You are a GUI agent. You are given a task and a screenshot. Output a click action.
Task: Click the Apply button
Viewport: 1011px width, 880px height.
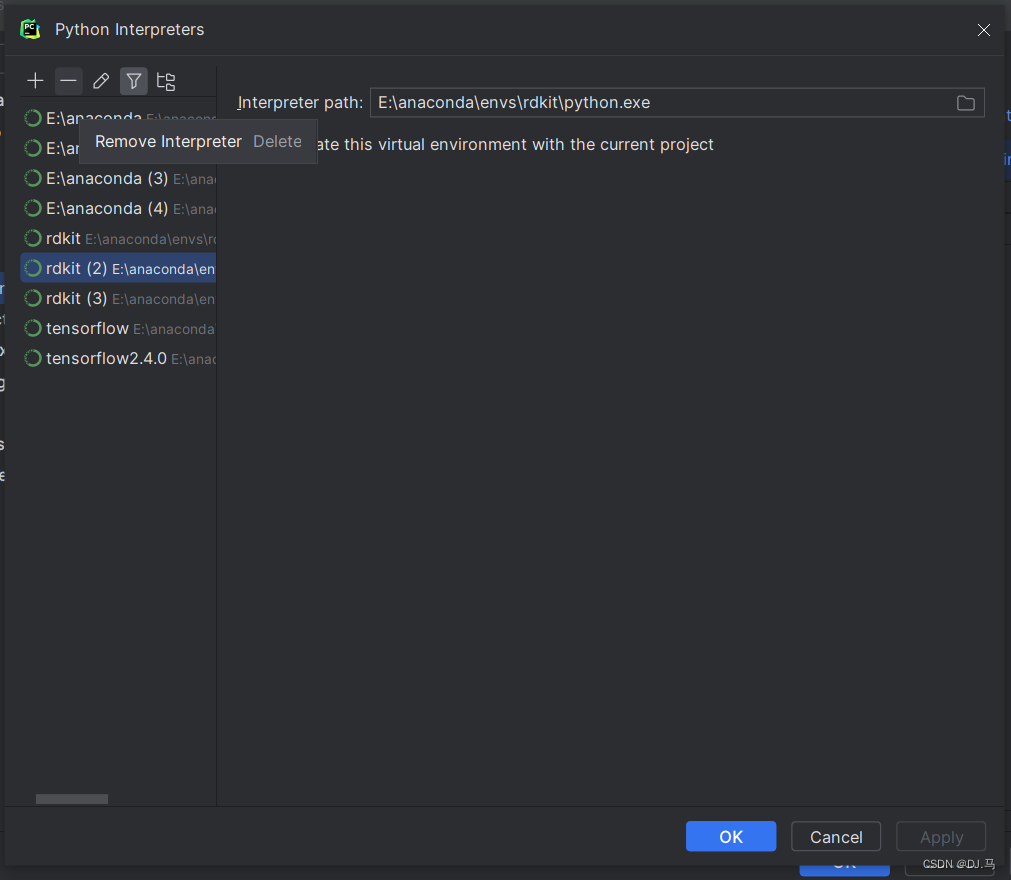pos(941,836)
